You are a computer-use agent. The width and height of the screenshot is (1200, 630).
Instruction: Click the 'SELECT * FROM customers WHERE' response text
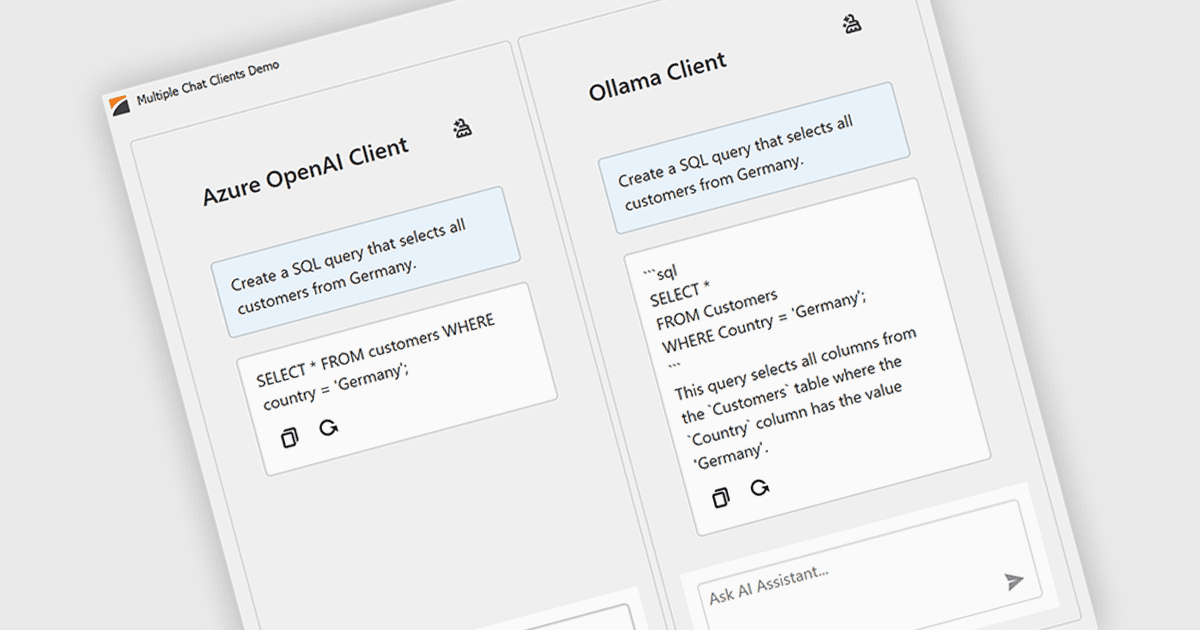pyautogui.click(x=377, y=350)
